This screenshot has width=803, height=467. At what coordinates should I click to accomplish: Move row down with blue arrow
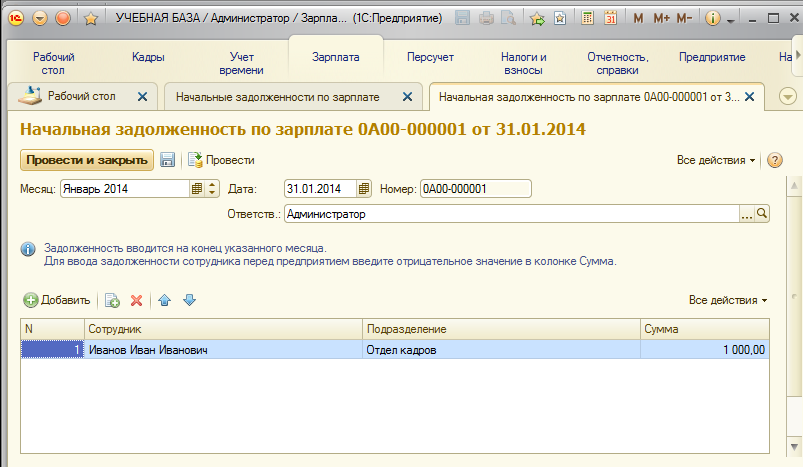tap(189, 300)
